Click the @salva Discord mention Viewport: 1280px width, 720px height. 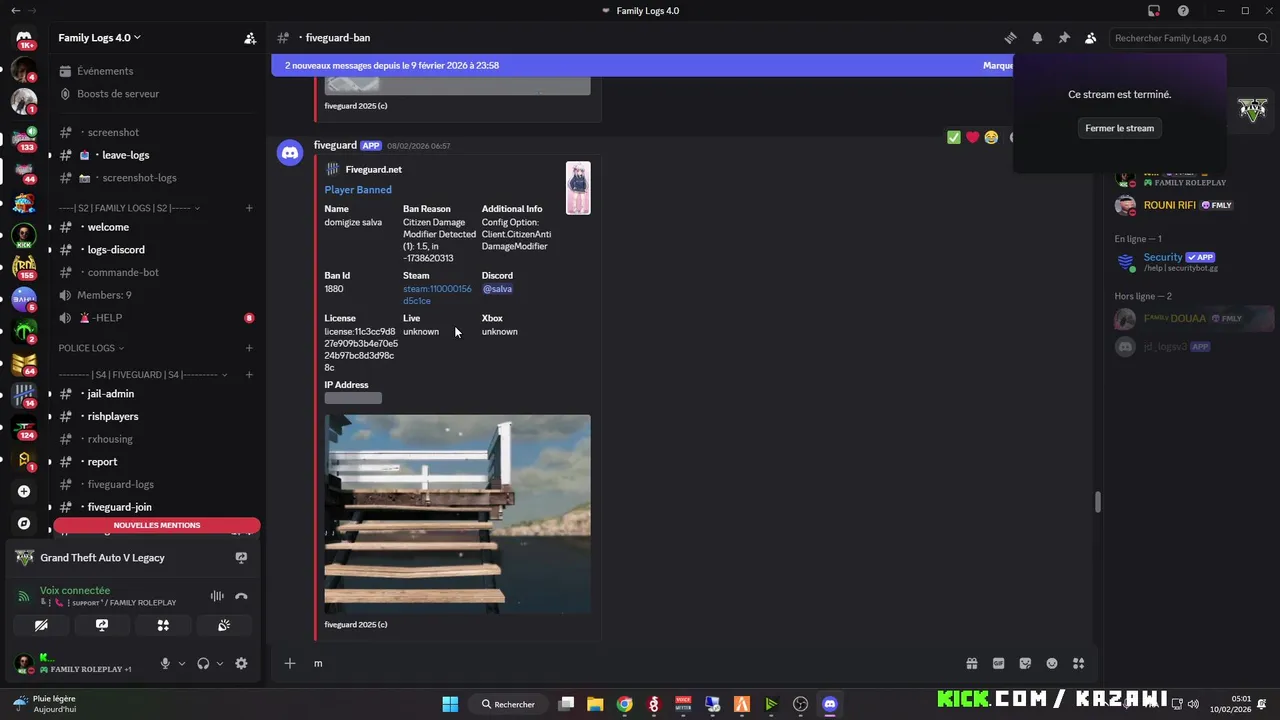click(x=497, y=289)
